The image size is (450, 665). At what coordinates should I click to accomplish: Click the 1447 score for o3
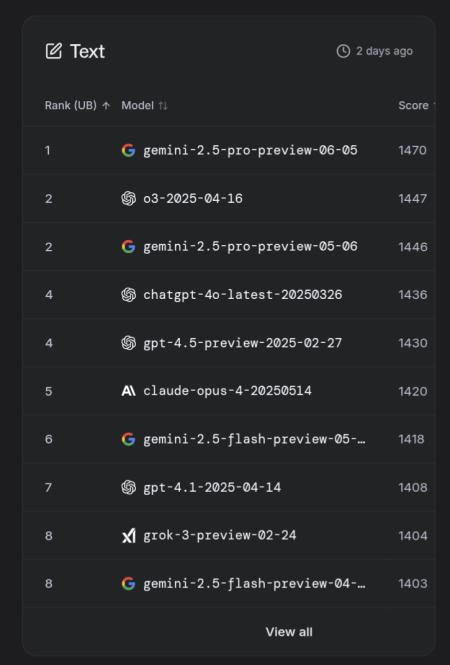413,198
